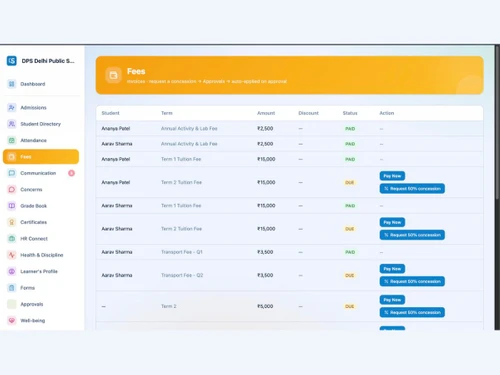This screenshot has height=375, width=500.
Task: Click the DPS school logo icon
Action: click(x=12, y=61)
